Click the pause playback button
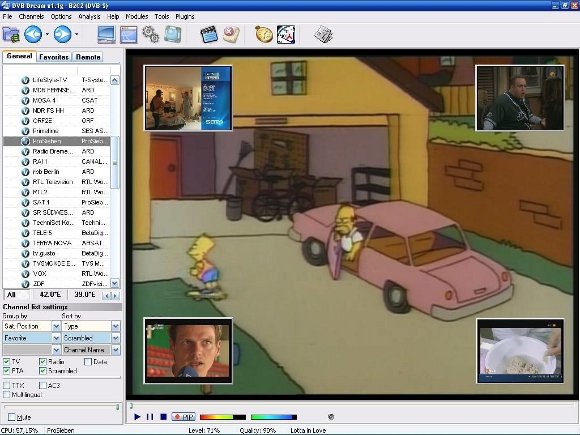The width and height of the screenshot is (580, 435). click(150, 417)
